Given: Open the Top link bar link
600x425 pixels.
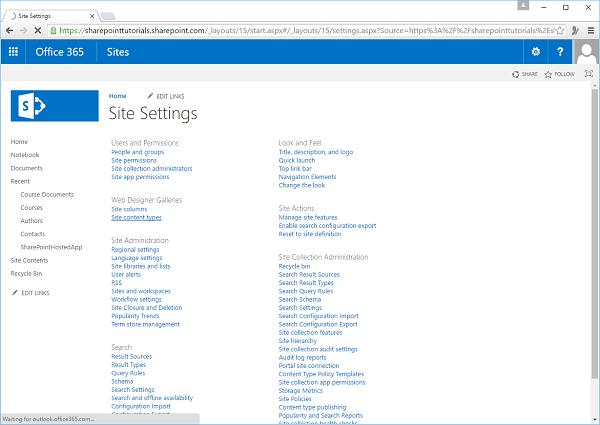Looking at the screenshot, I should point(295,168).
